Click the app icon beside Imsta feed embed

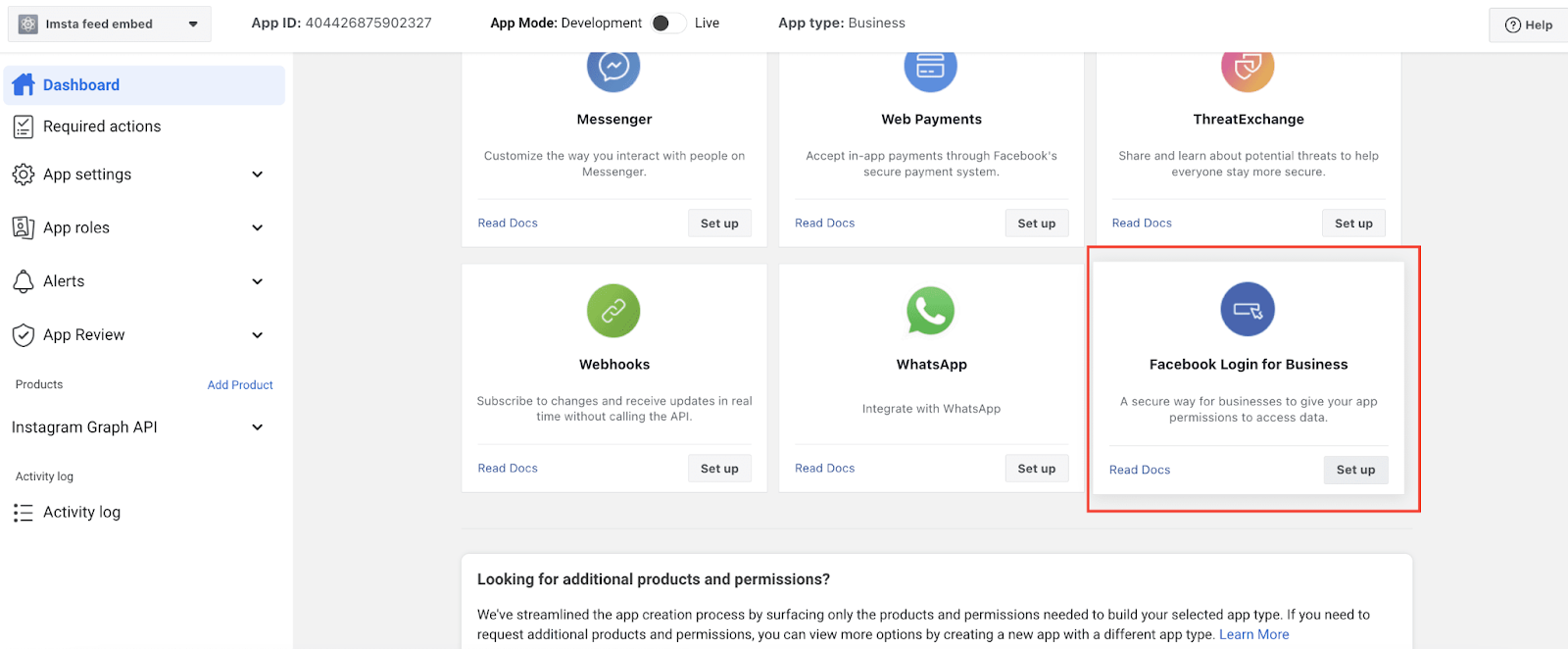[27, 24]
